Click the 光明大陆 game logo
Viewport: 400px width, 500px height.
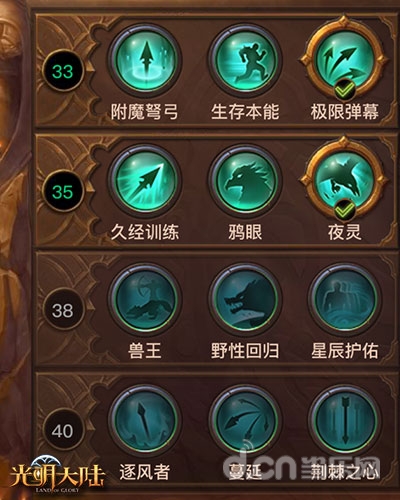57,475
